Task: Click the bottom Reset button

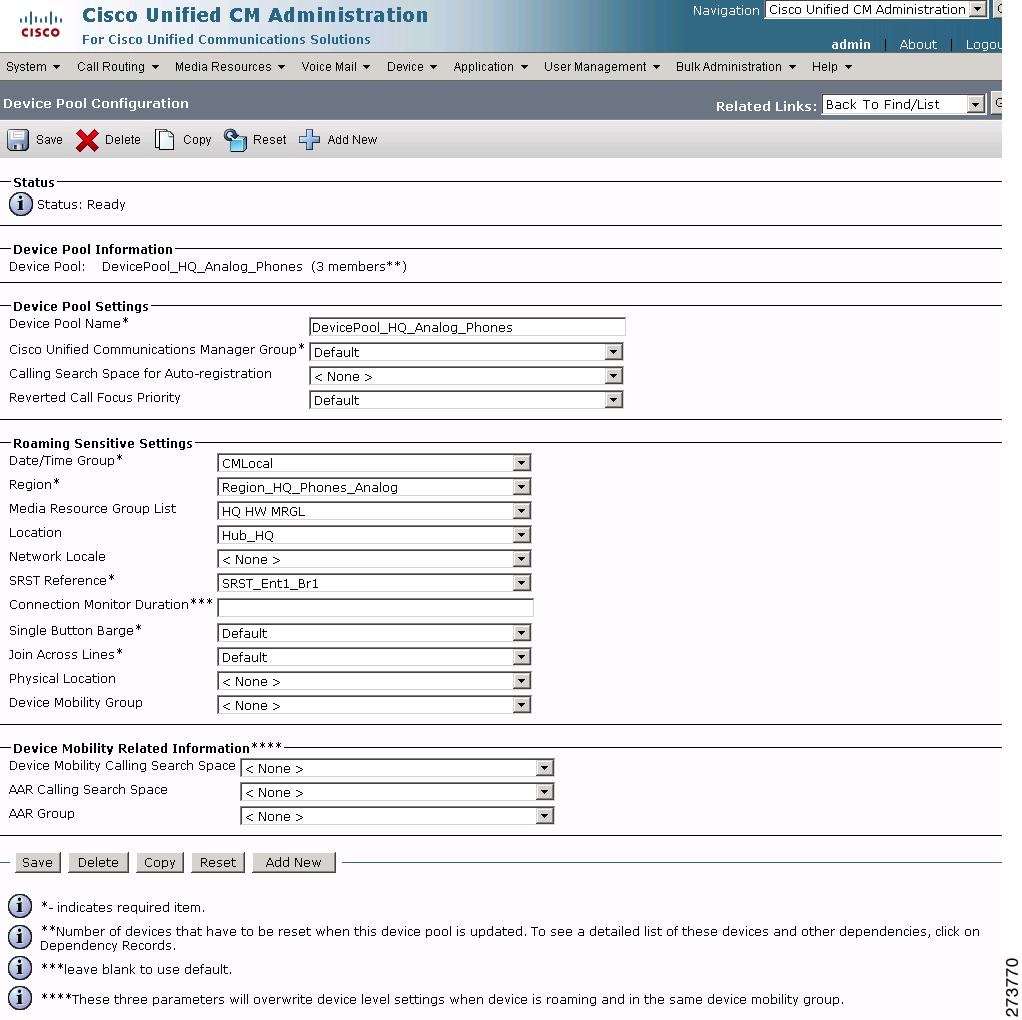Action: (x=218, y=862)
